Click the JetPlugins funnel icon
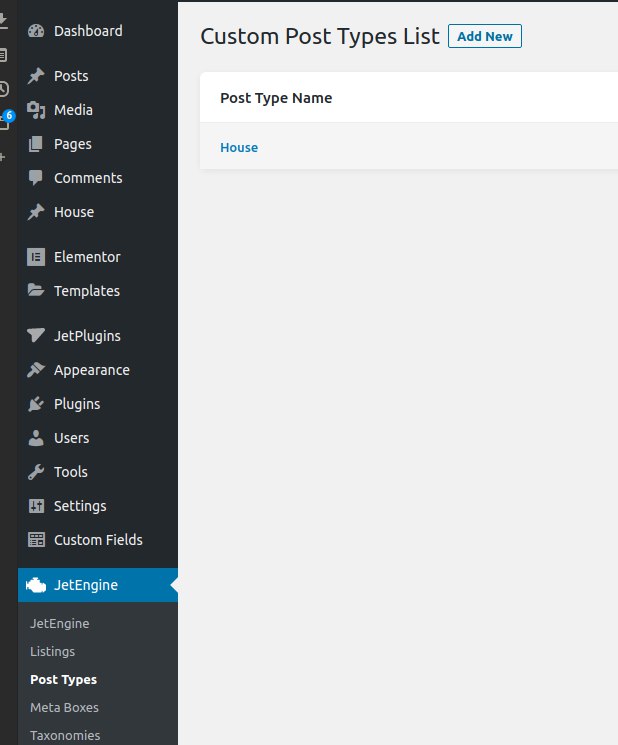The height and width of the screenshot is (745, 618). [36, 335]
